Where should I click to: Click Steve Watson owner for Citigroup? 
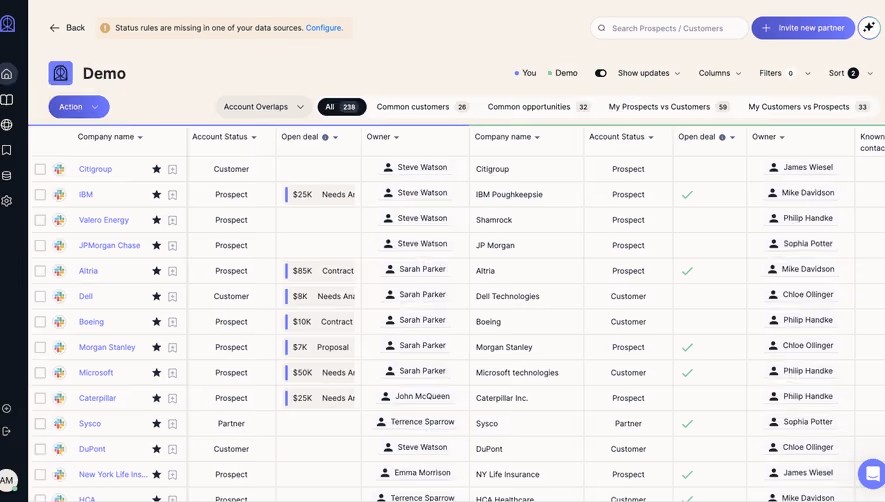click(x=415, y=167)
